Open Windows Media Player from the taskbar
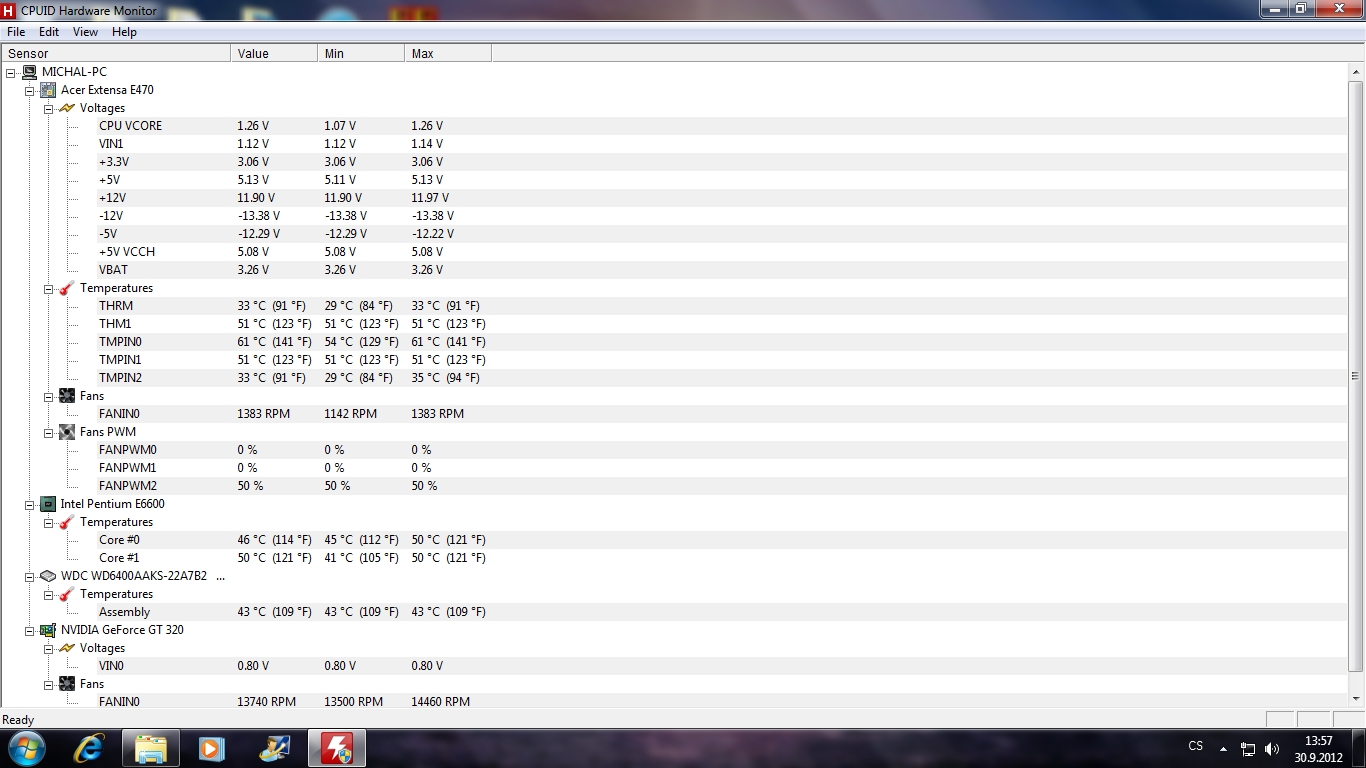The height and width of the screenshot is (768, 1366). tap(211, 748)
